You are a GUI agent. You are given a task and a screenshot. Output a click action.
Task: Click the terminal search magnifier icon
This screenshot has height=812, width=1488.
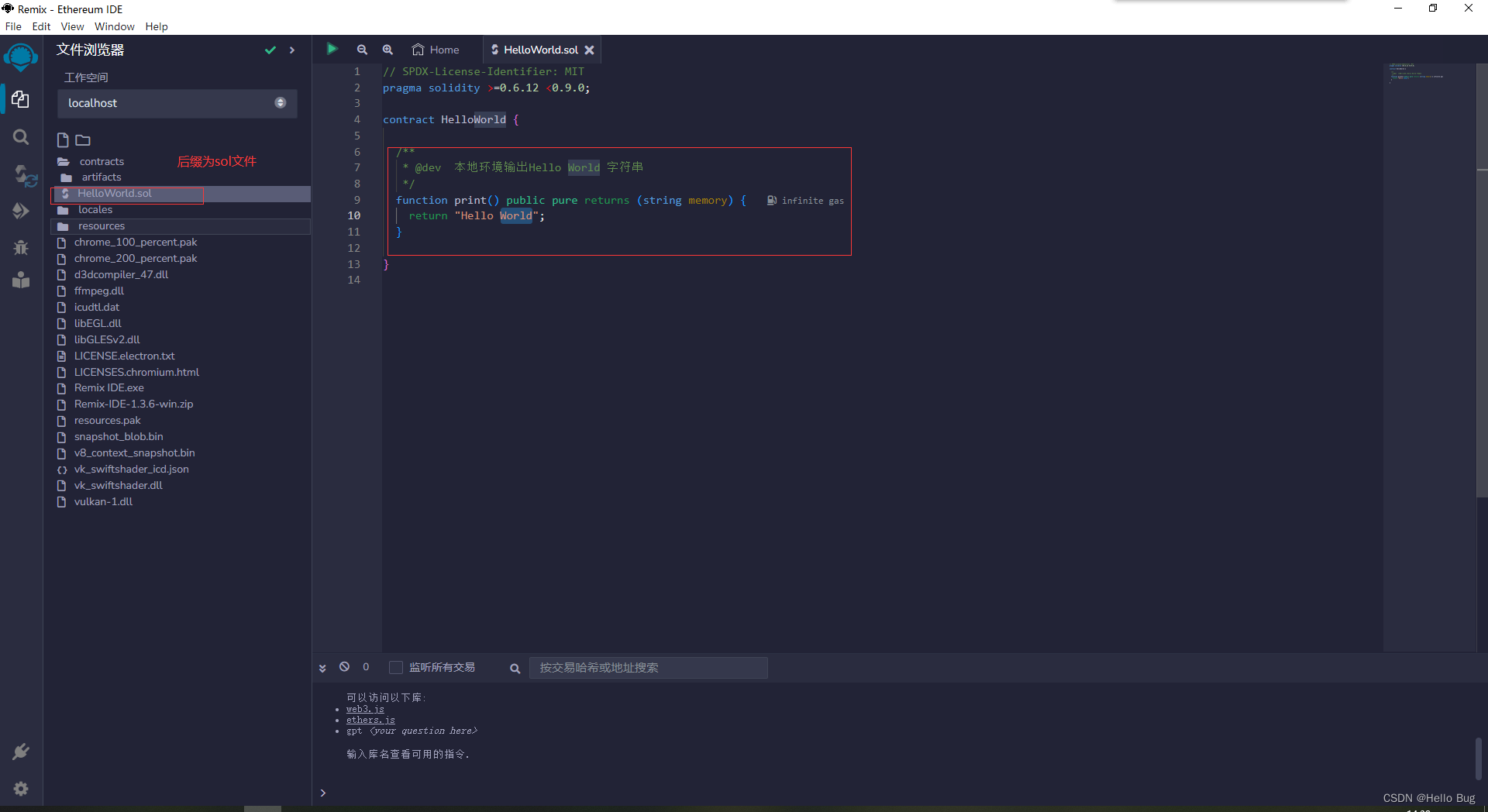click(x=515, y=668)
